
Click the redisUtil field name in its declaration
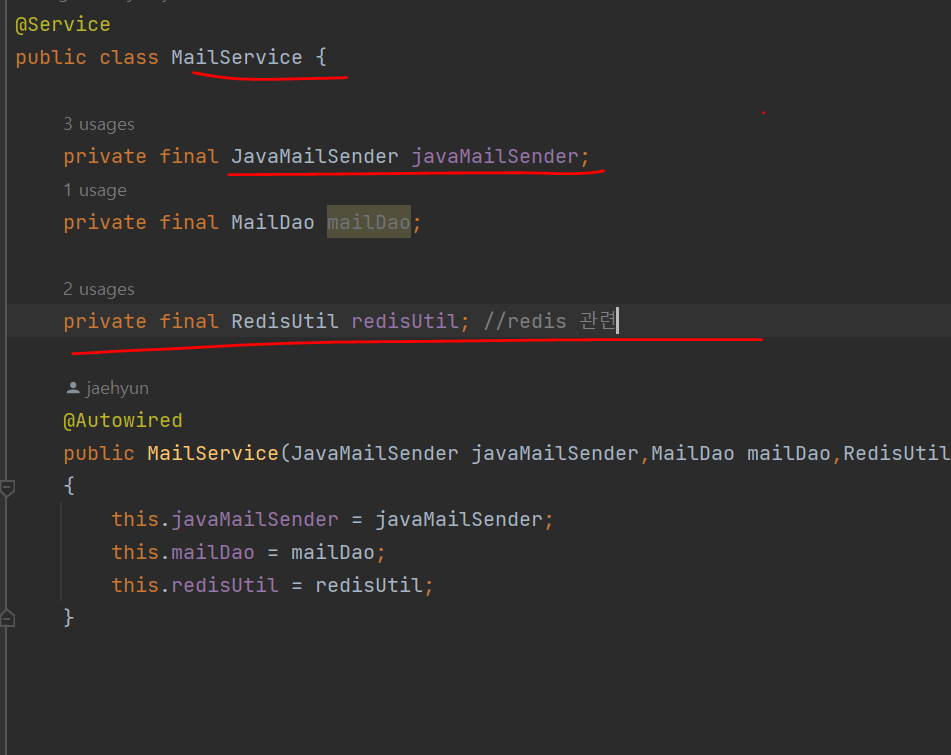point(405,321)
